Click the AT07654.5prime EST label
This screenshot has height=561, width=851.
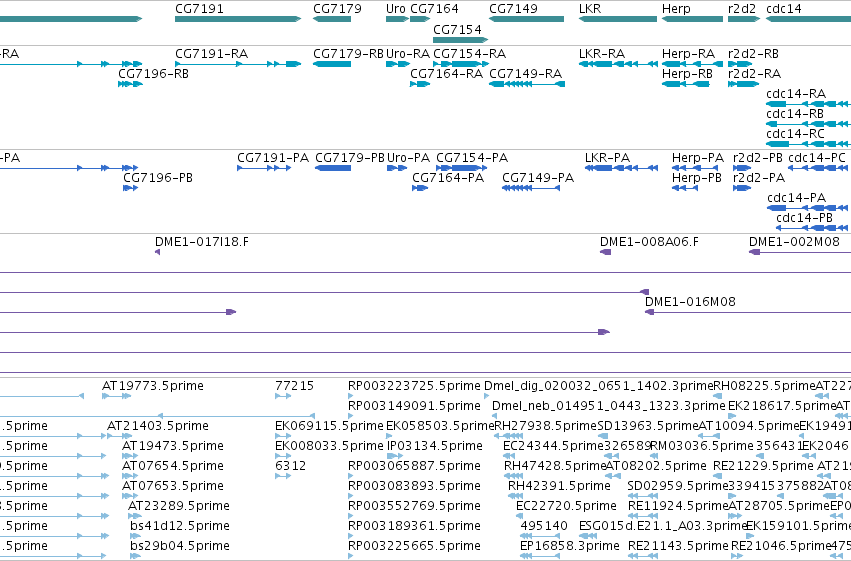pyautogui.click(x=173, y=466)
